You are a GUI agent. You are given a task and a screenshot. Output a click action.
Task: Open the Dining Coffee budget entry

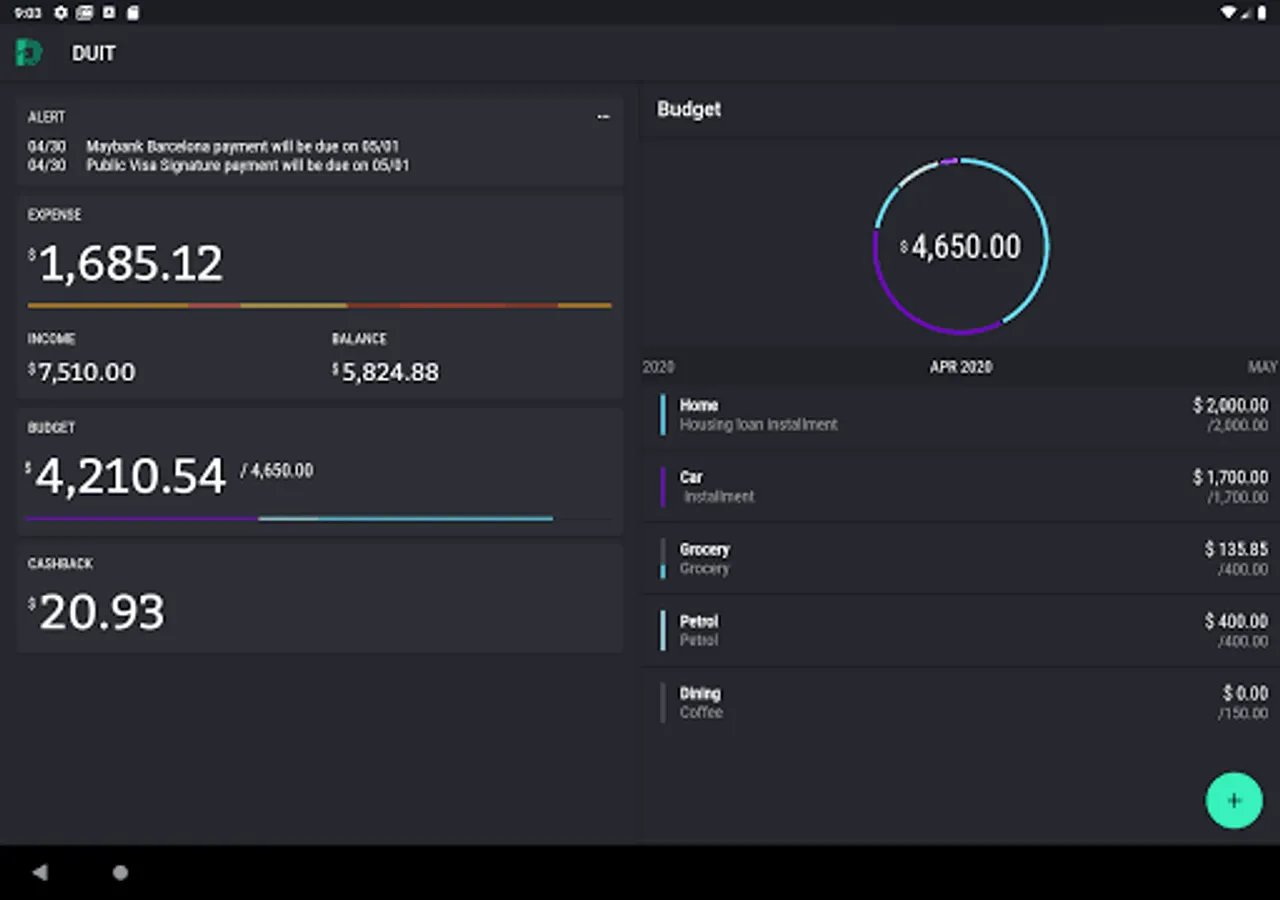[x=960, y=703]
